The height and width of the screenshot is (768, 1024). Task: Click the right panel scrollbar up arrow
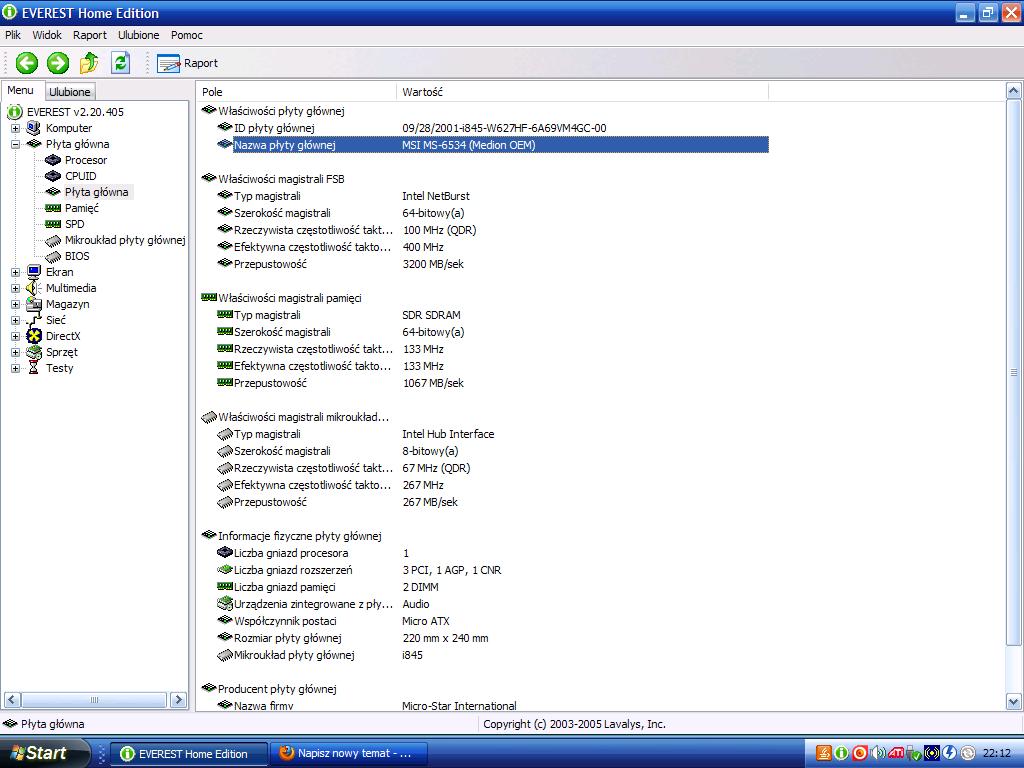[x=1014, y=91]
